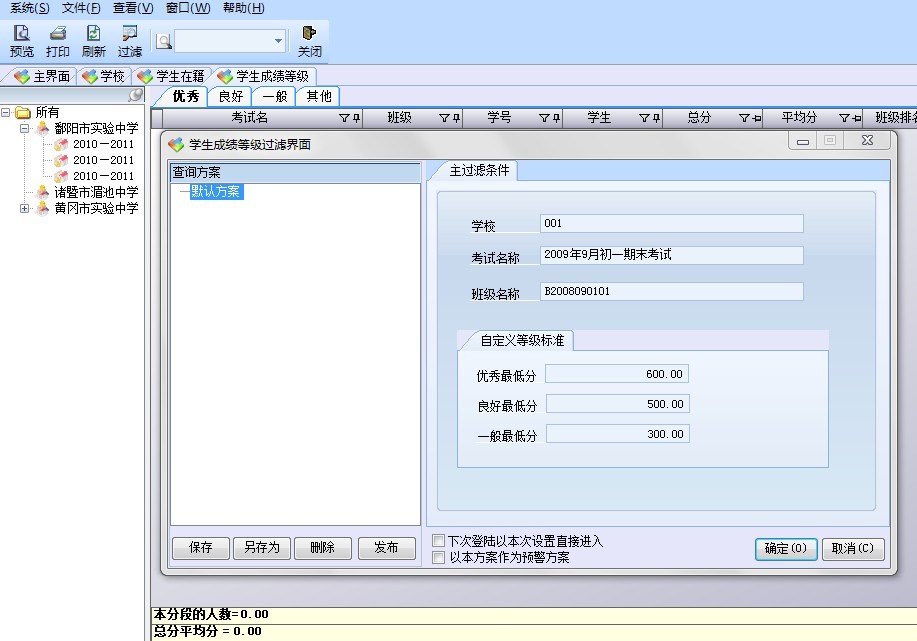The width and height of the screenshot is (917, 641).
Task: Check 以本方案作为预警方案 option
Action: [439, 558]
